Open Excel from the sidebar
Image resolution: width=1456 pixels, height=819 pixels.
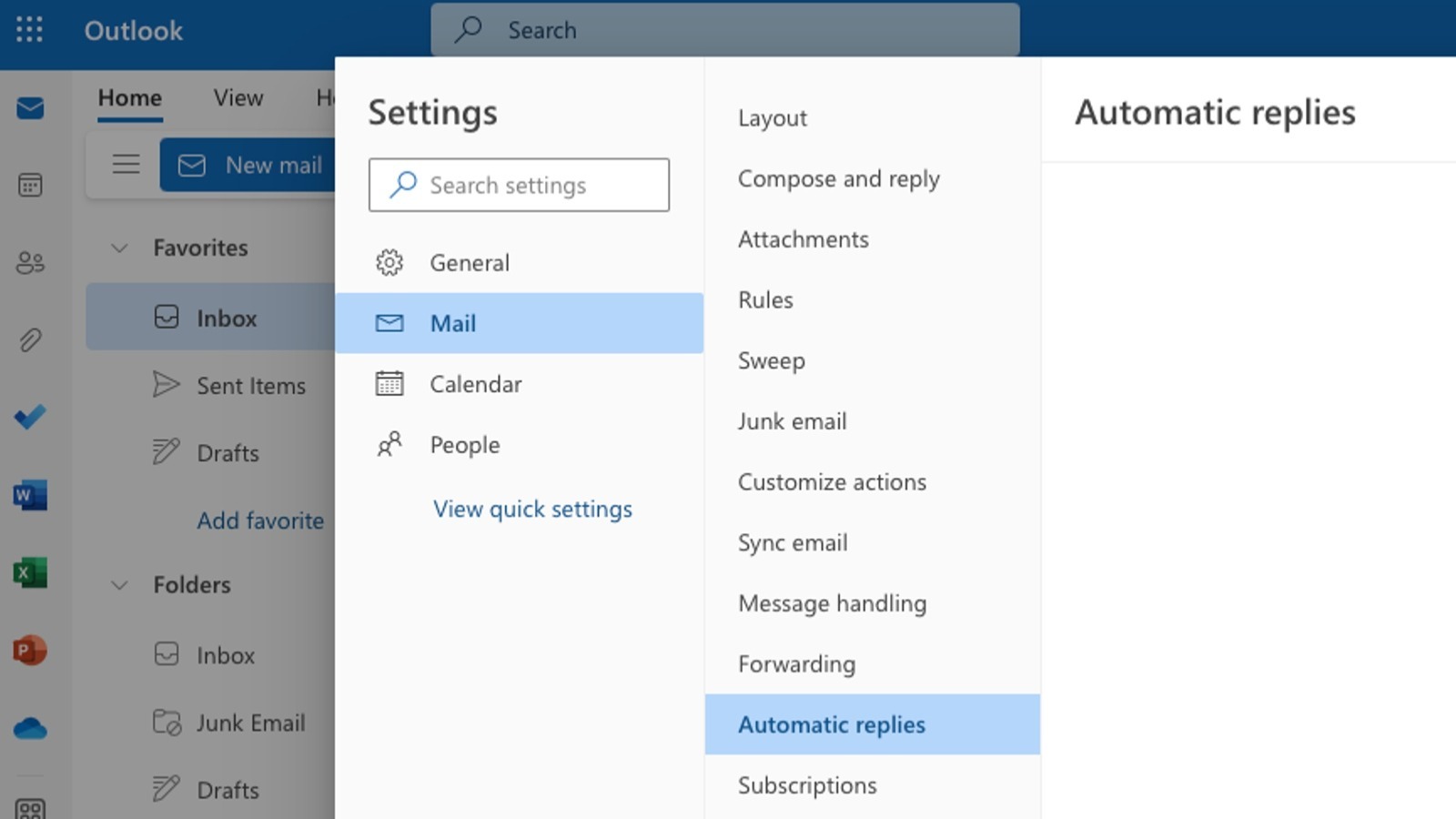(x=30, y=572)
